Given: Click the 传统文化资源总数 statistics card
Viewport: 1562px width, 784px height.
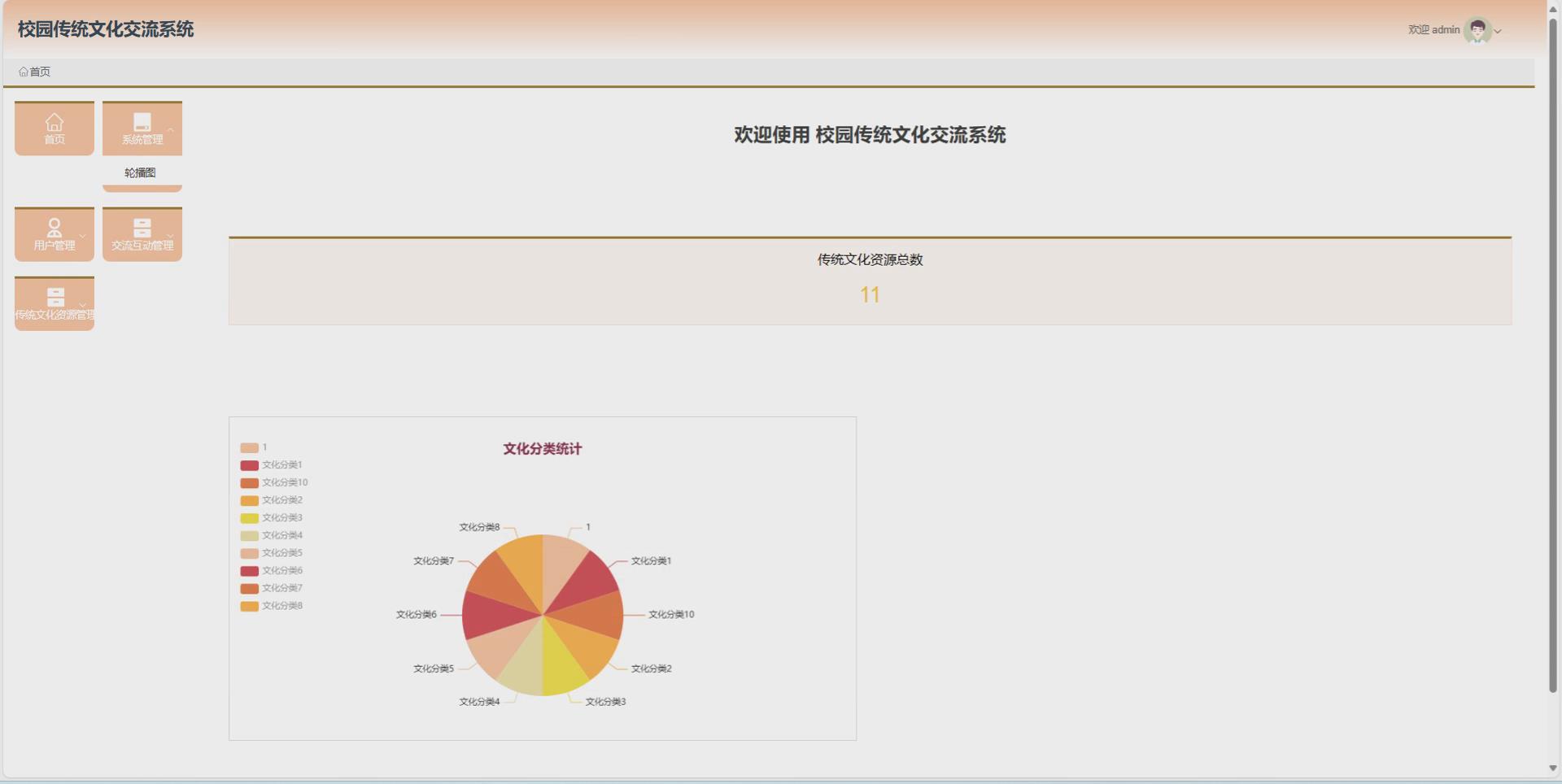Looking at the screenshot, I should pyautogui.click(x=870, y=260).
